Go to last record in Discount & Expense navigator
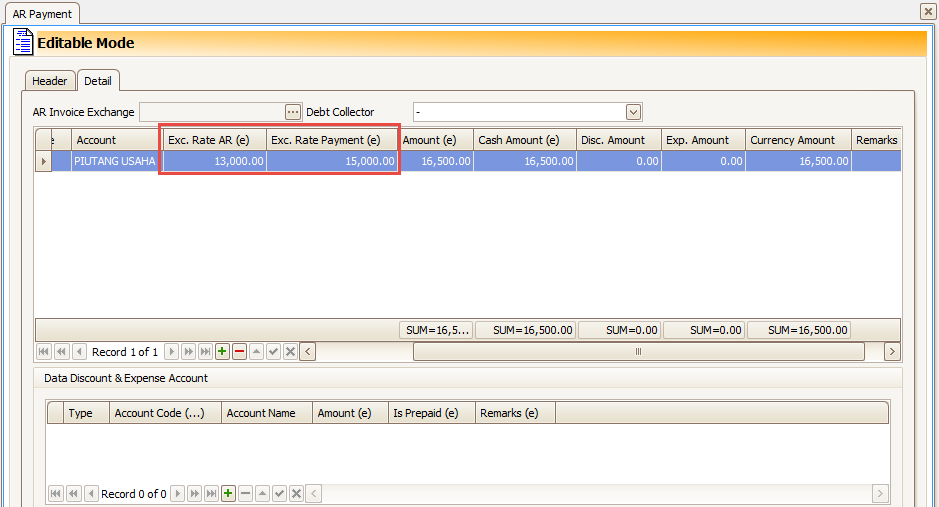 pyautogui.click(x=211, y=493)
